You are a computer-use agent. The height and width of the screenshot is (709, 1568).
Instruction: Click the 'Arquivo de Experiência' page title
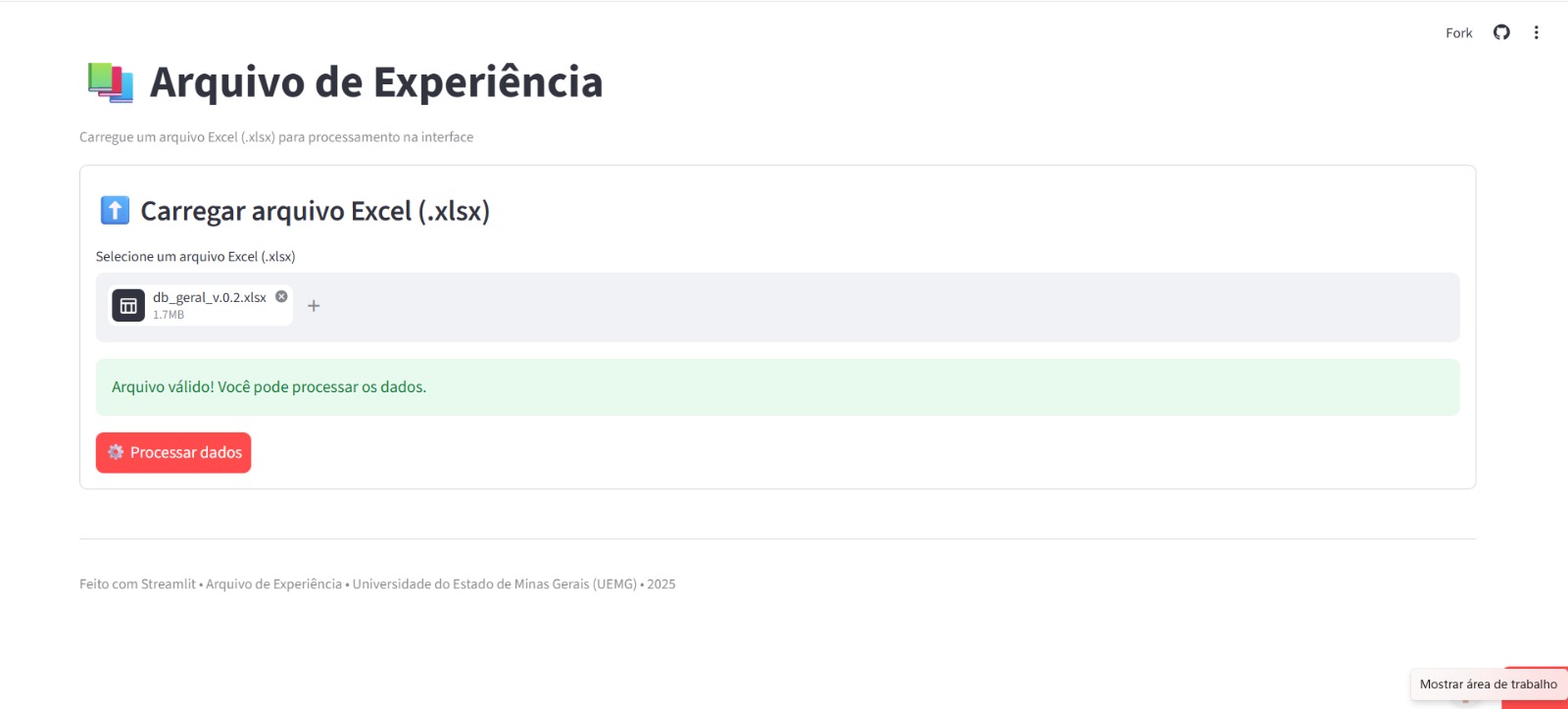click(x=375, y=82)
